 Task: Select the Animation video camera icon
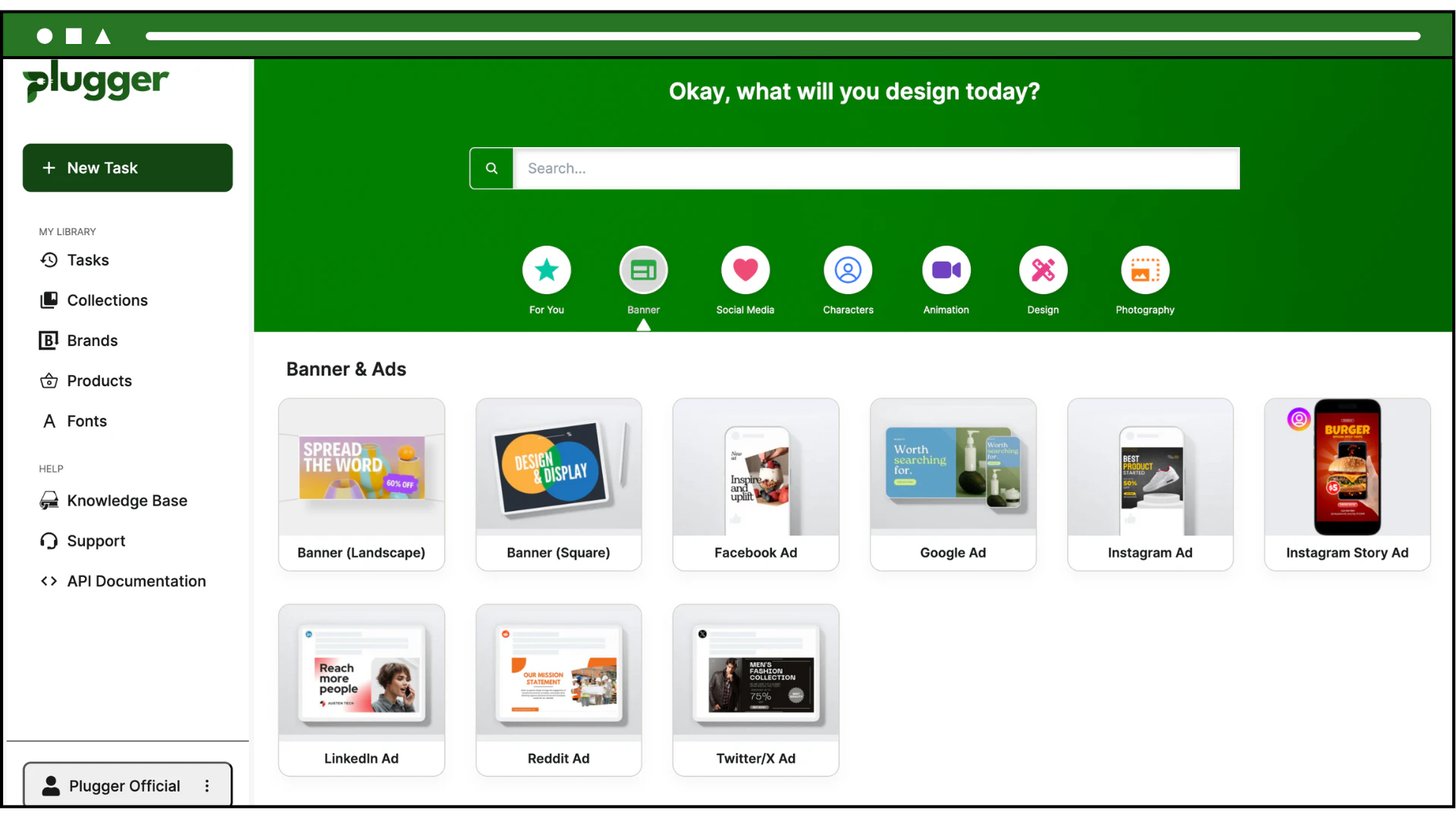pos(946,270)
